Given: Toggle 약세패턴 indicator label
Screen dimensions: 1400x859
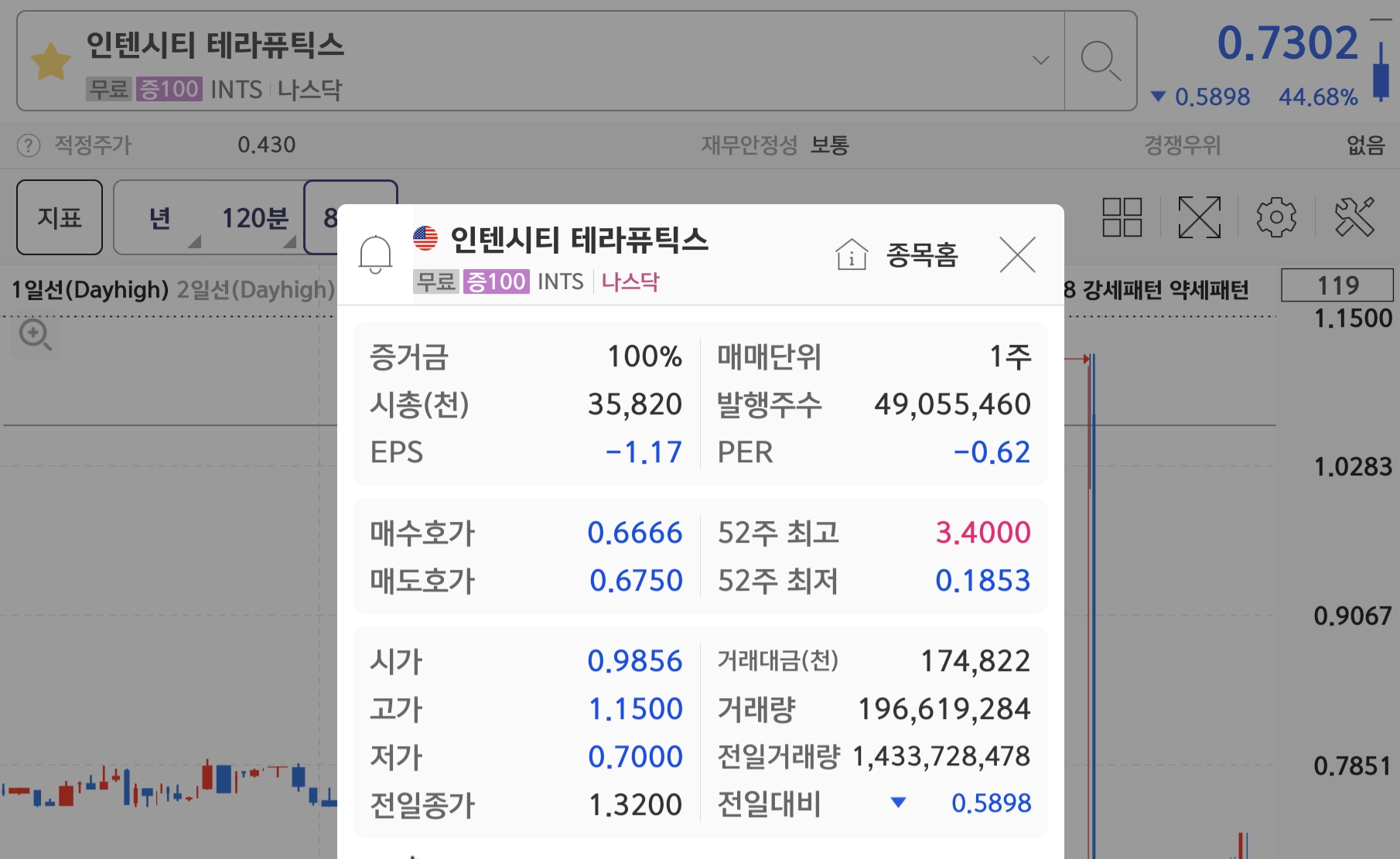Looking at the screenshot, I should click(x=1209, y=290).
